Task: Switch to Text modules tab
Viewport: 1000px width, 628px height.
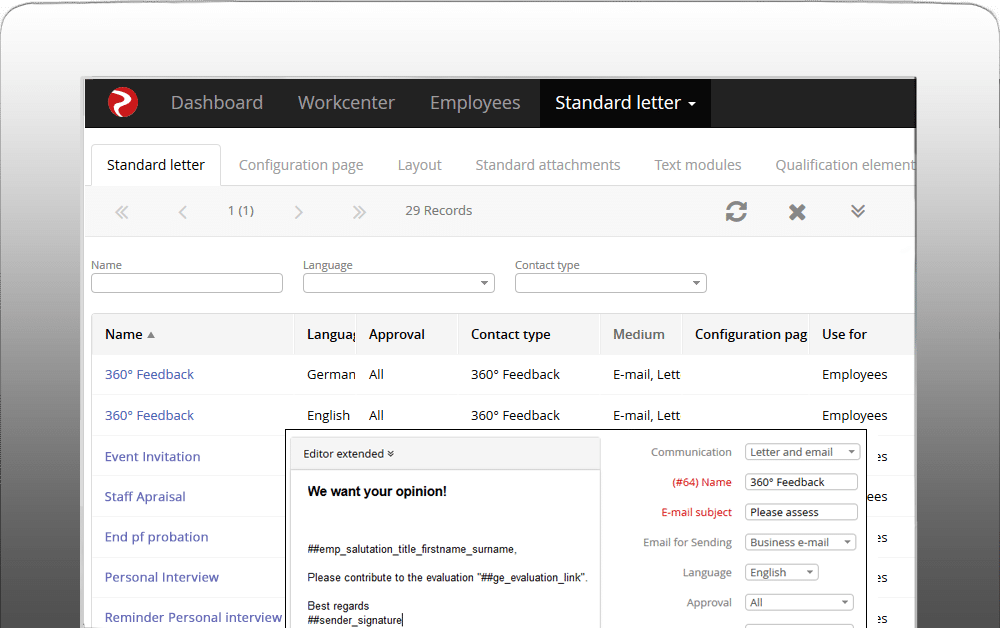Action: (x=698, y=165)
